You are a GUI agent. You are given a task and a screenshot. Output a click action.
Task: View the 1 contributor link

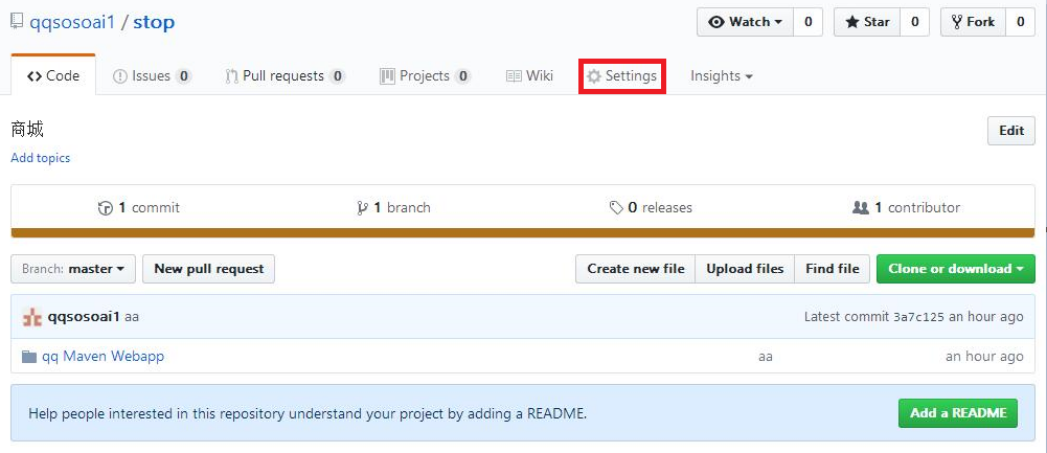906,208
